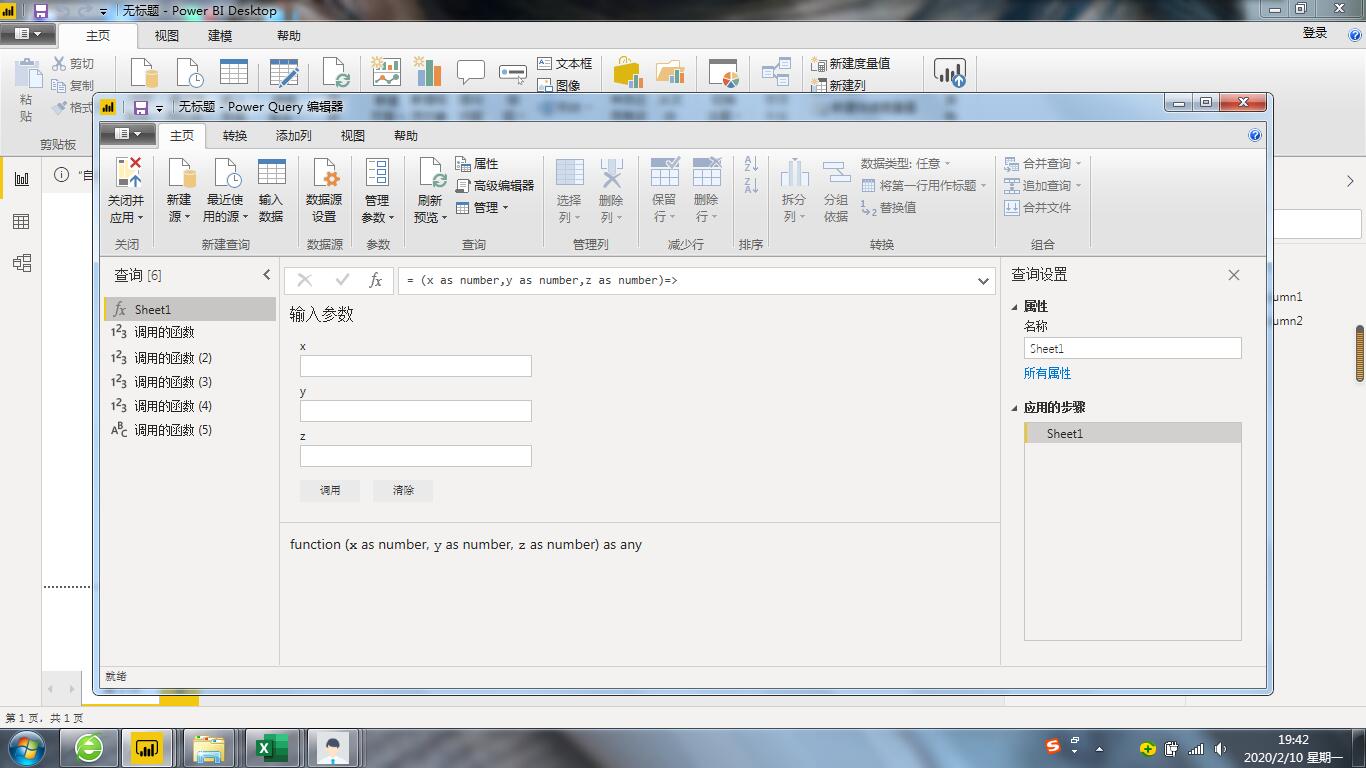Click the Manage Parameters (管理参数) icon
The image size is (1366, 768).
(377, 172)
